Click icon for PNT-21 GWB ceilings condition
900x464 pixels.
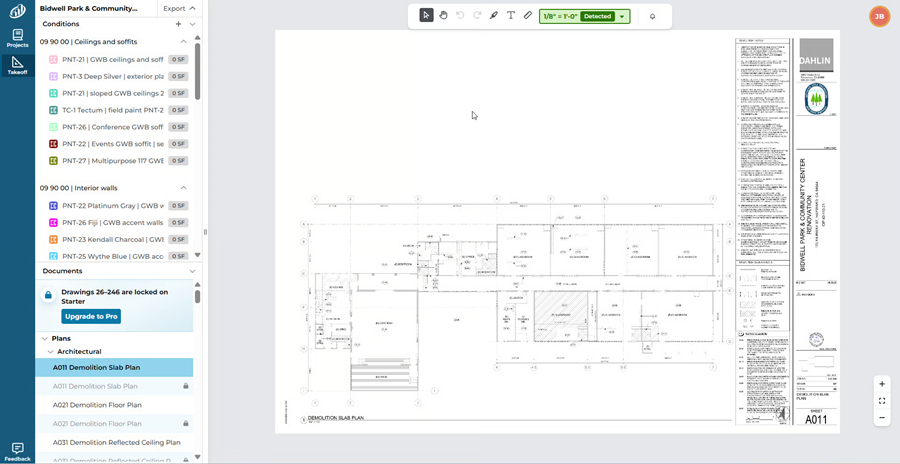tap(53, 59)
